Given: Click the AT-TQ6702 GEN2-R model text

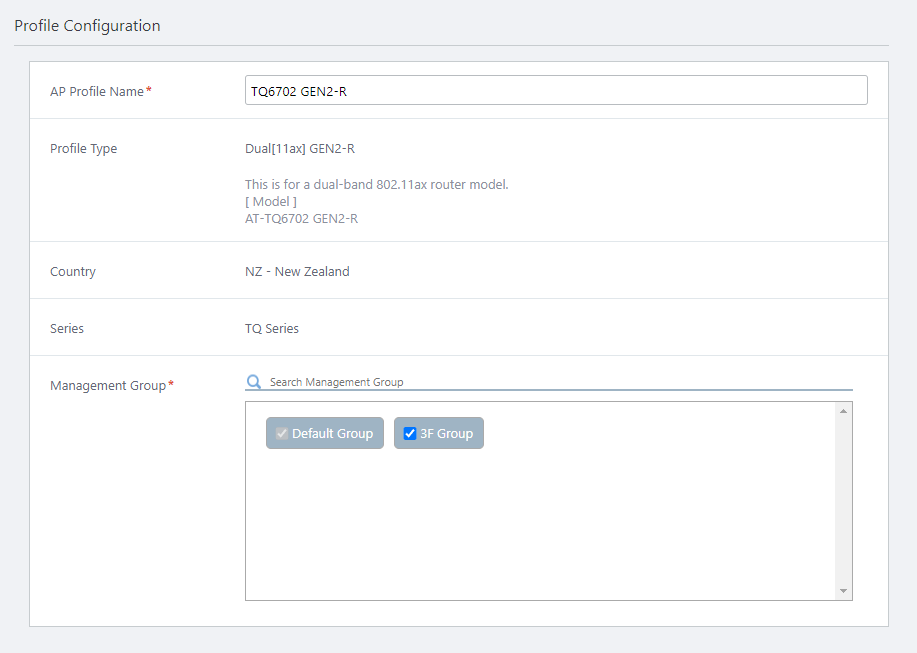Looking at the screenshot, I should [301, 218].
